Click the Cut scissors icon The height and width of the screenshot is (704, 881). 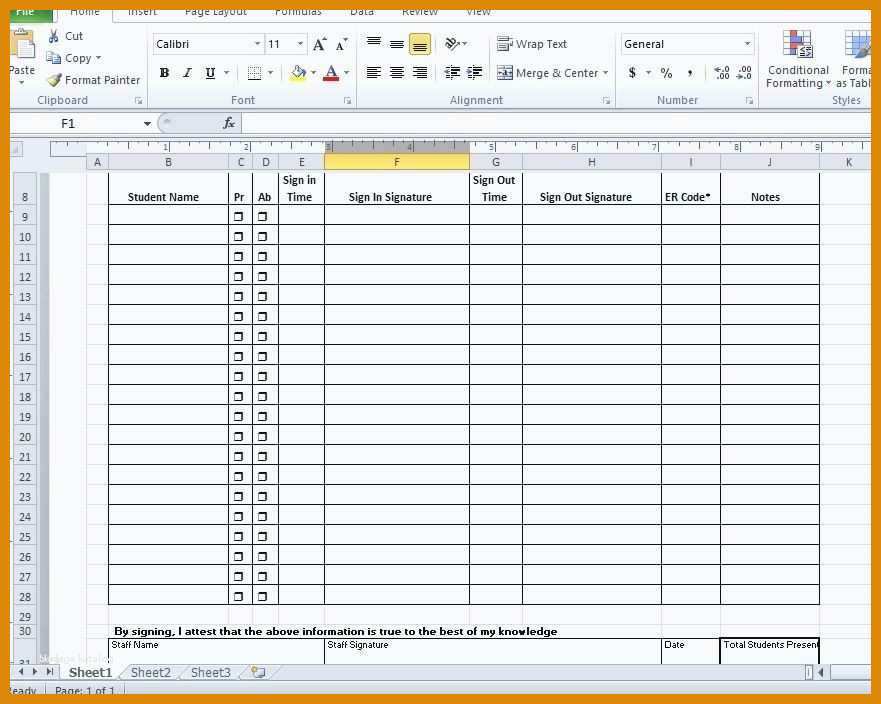coord(54,37)
